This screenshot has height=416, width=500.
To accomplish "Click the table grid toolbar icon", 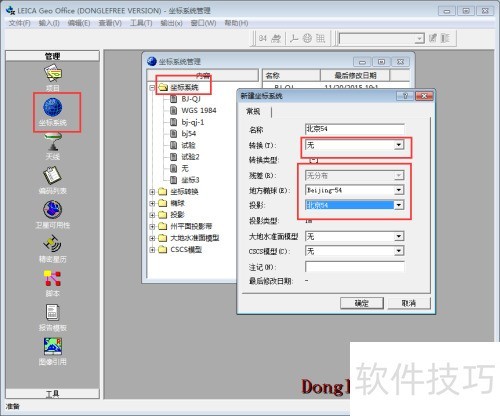I will click(320, 39).
